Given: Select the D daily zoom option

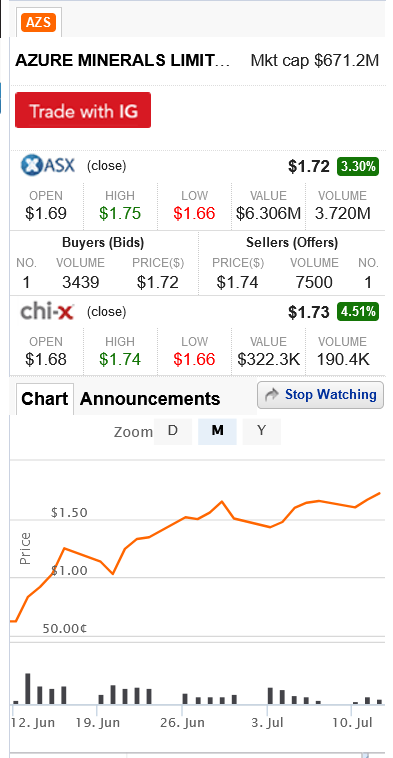Looking at the screenshot, I should click(173, 431).
